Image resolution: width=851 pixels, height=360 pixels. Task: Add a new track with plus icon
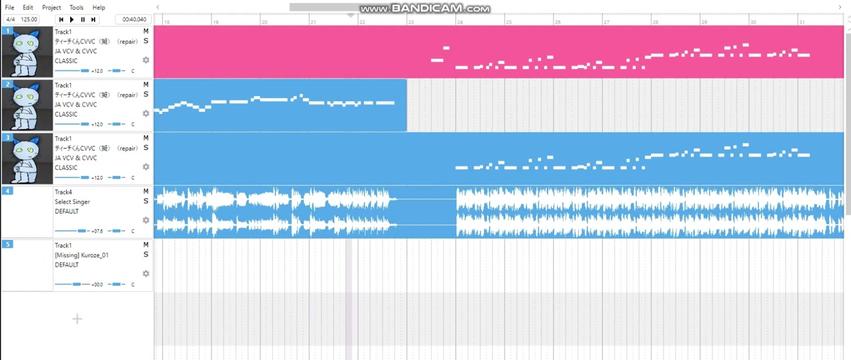[x=77, y=319]
